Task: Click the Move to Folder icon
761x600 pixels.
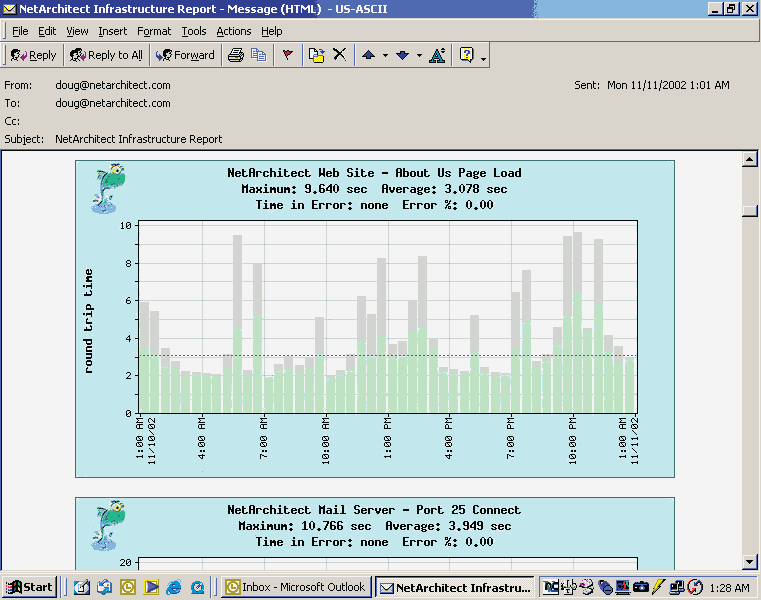Action: tap(316, 55)
